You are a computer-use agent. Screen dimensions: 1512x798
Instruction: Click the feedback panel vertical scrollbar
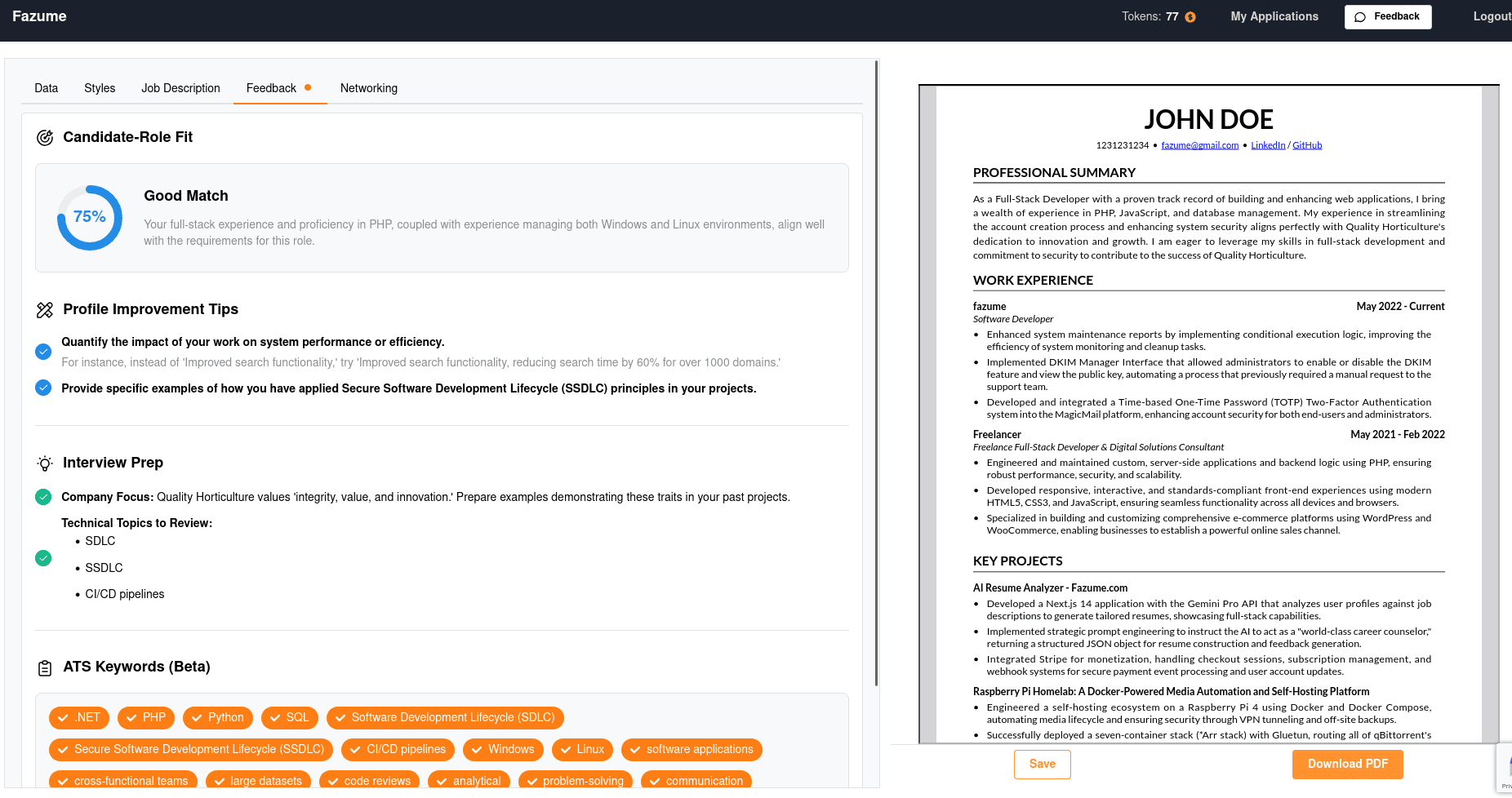coord(877,367)
